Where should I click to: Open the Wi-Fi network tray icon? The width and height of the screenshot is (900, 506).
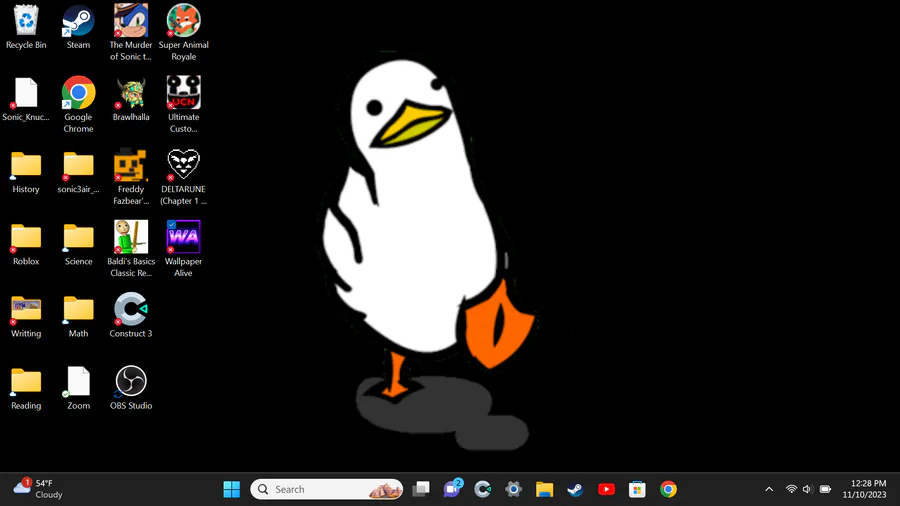(x=792, y=489)
